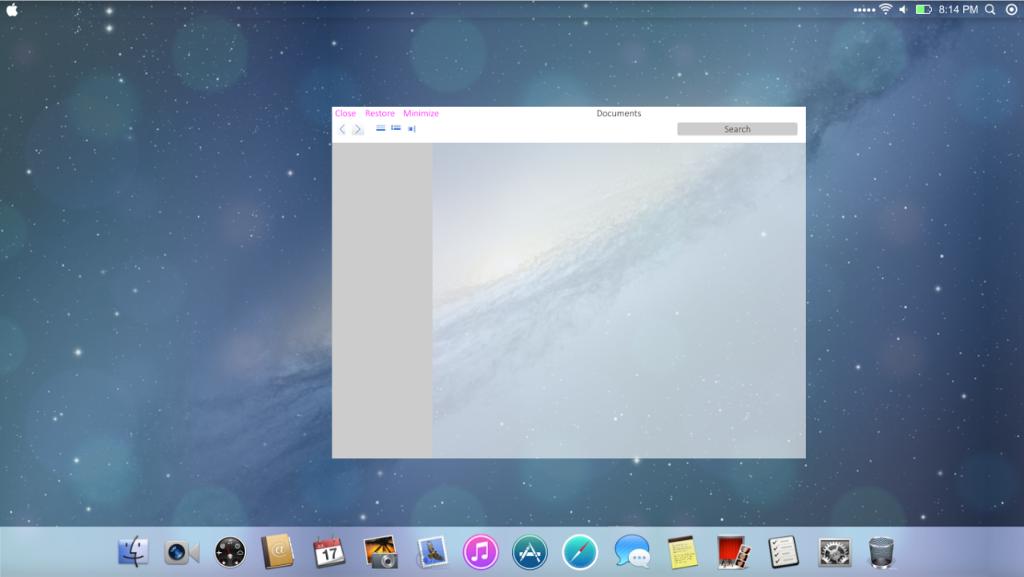Switch to the plain lines view icon
1024x577 pixels.
click(x=380, y=129)
